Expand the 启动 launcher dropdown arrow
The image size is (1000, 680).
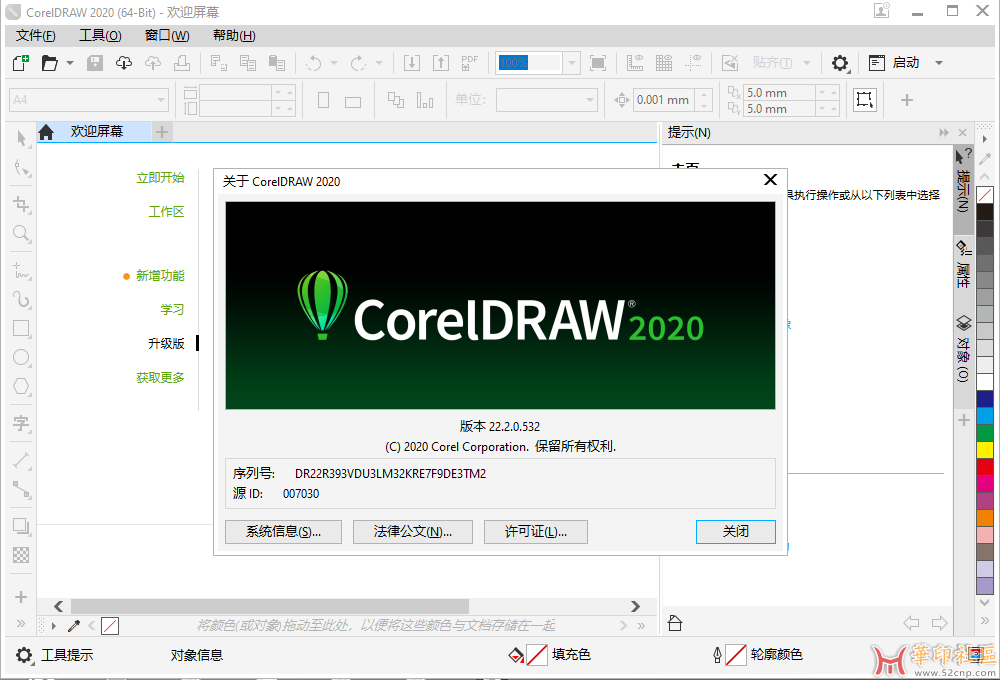(x=939, y=63)
